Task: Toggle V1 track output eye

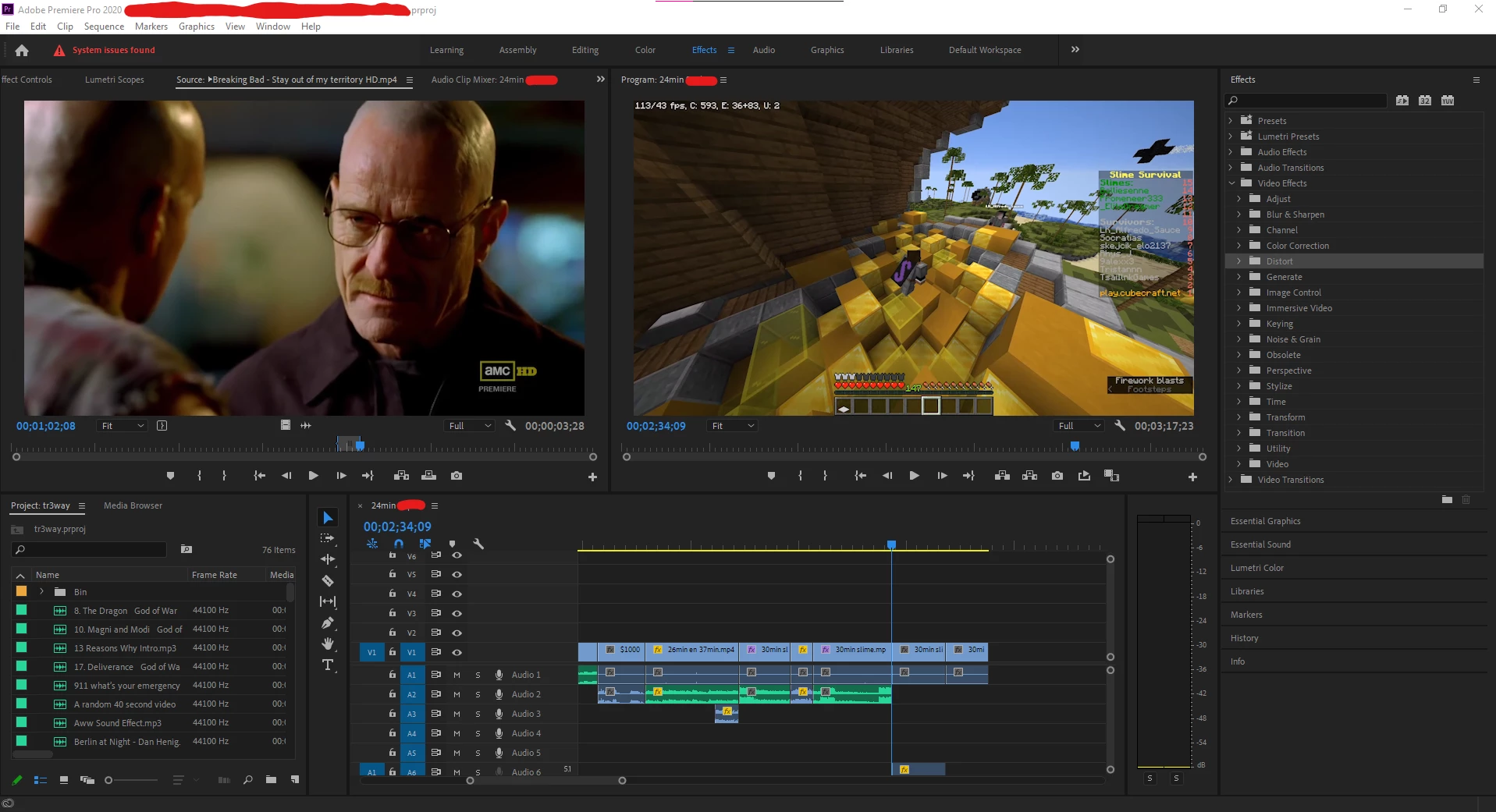Action: [x=457, y=652]
